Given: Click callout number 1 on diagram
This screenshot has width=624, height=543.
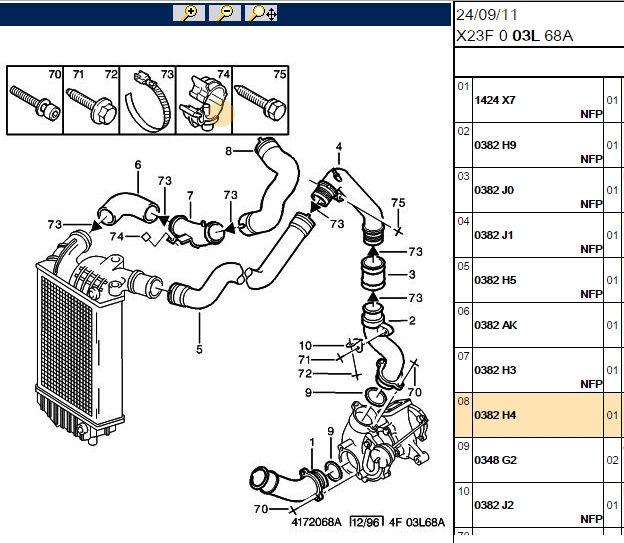Looking at the screenshot, I should [312, 442].
